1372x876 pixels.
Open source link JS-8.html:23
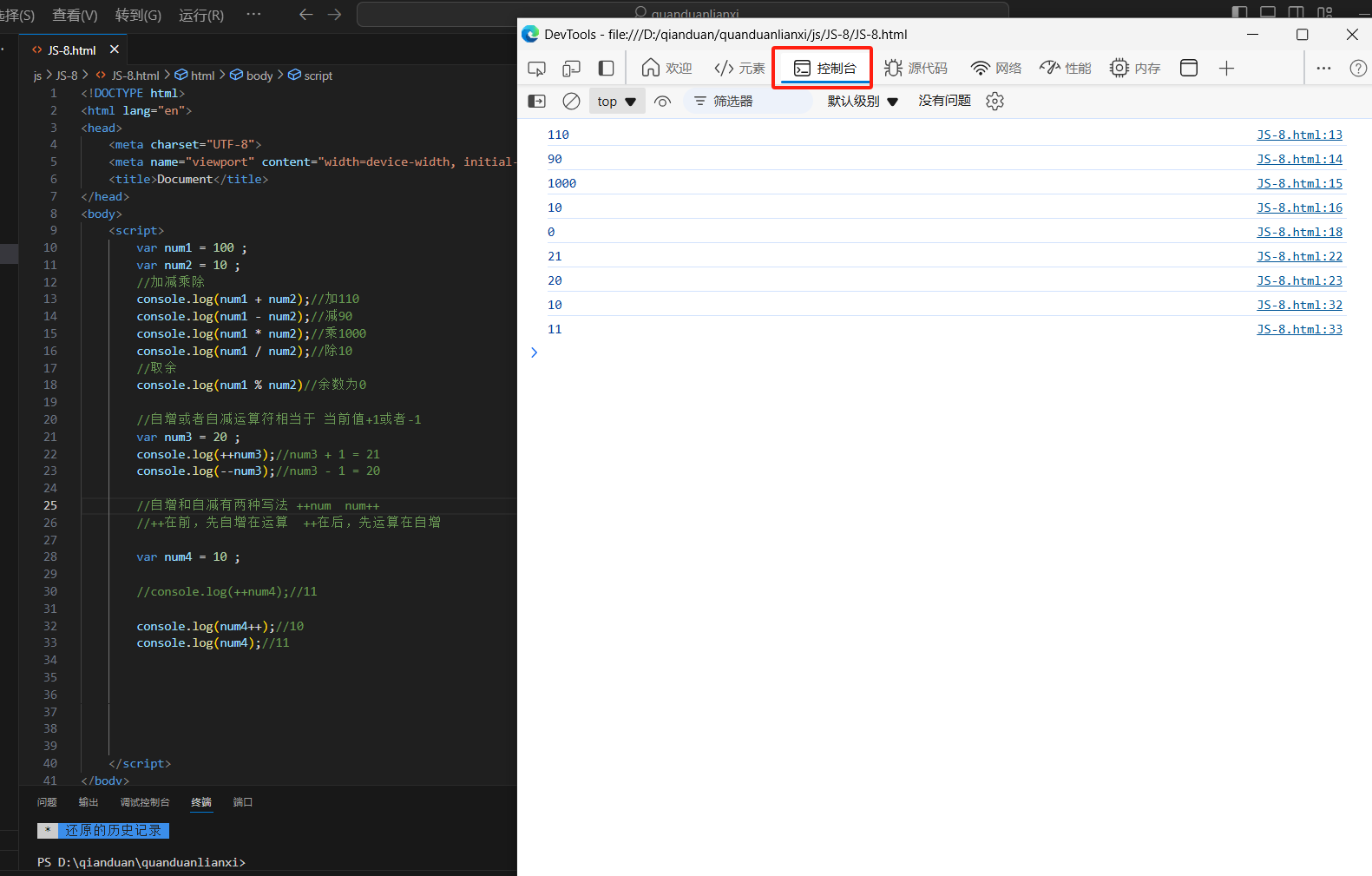pos(1299,280)
